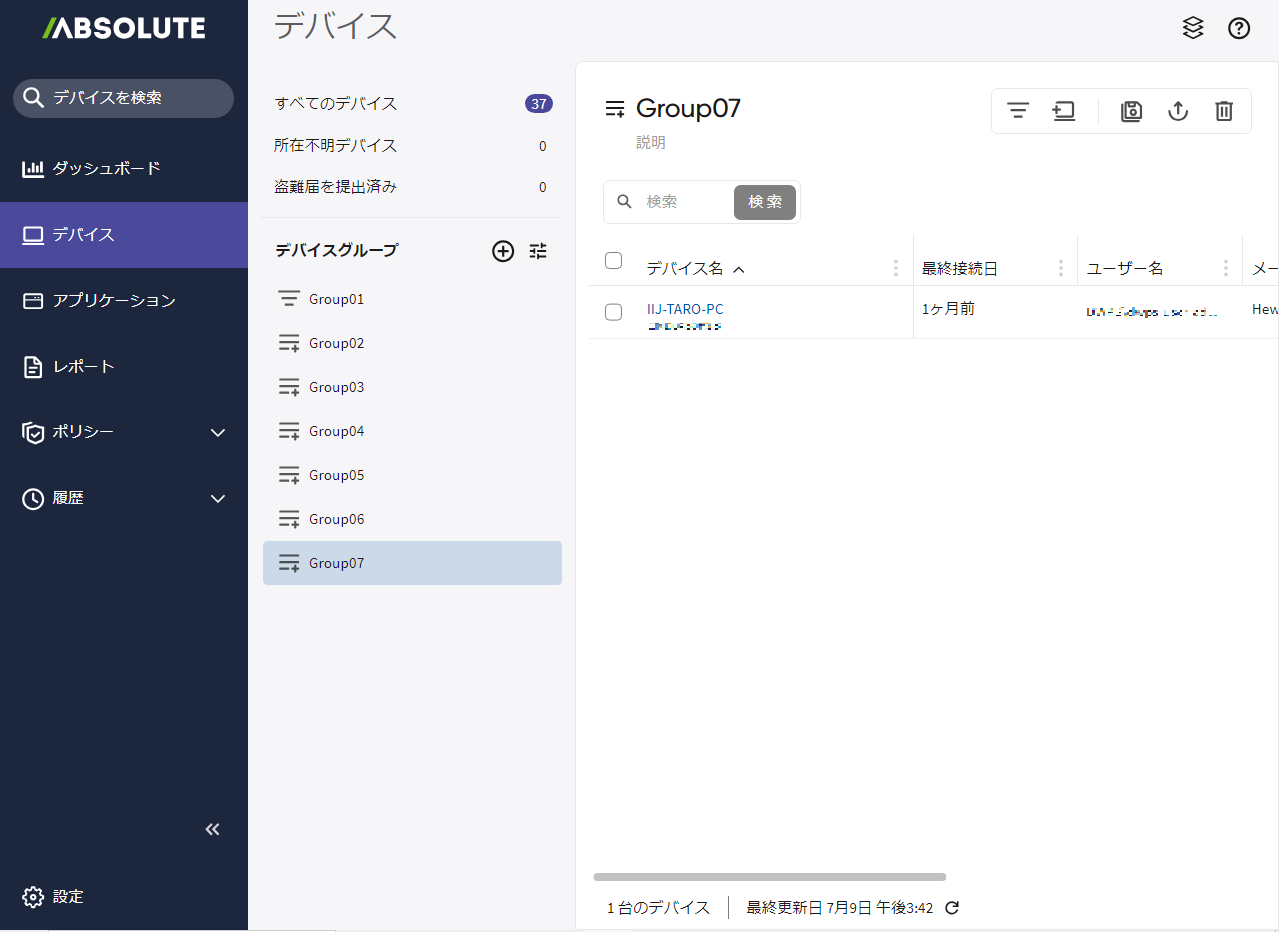This screenshot has width=1280, height=932.
Task: Click the refresh icon beside last update time
Action: coord(952,908)
